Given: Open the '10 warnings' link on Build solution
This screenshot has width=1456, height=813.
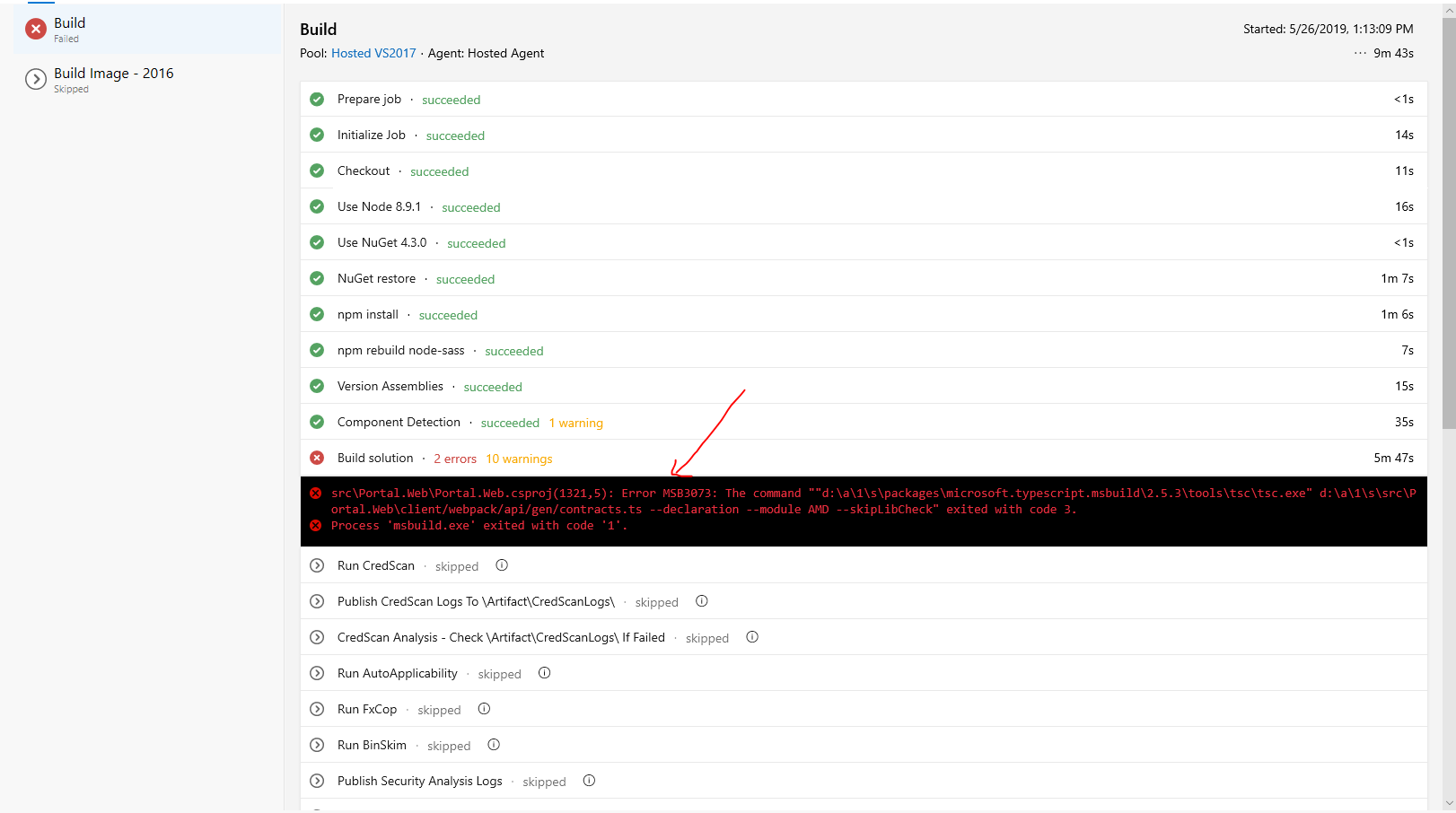Looking at the screenshot, I should click(519, 459).
